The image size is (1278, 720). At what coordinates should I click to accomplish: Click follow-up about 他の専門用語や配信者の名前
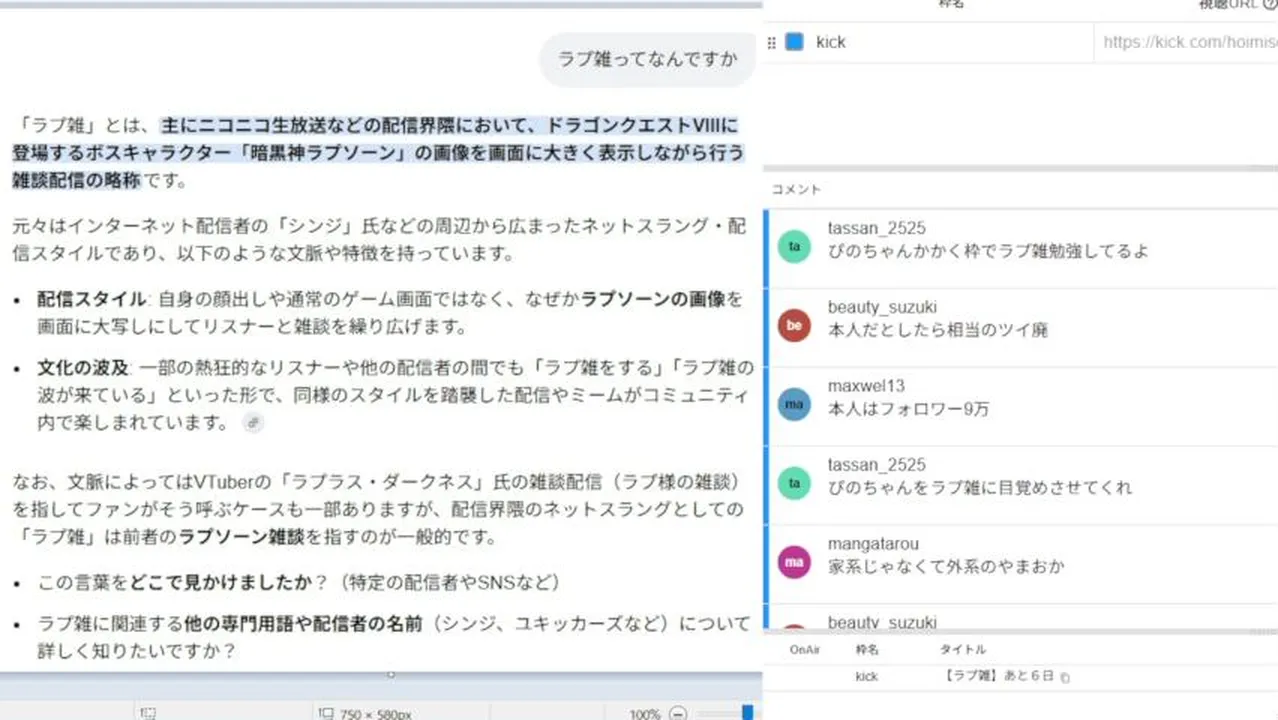pyautogui.click(x=393, y=637)
